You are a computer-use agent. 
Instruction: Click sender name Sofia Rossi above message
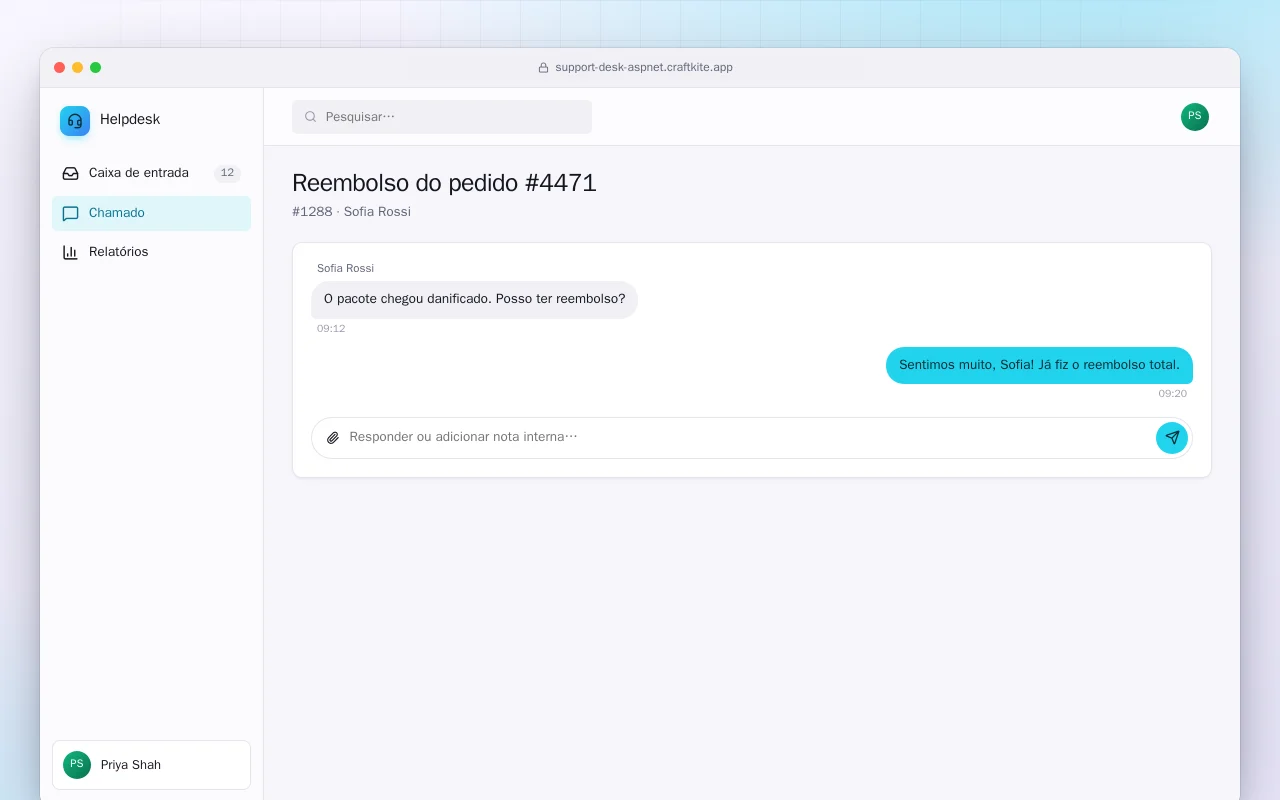click(345, 268)
